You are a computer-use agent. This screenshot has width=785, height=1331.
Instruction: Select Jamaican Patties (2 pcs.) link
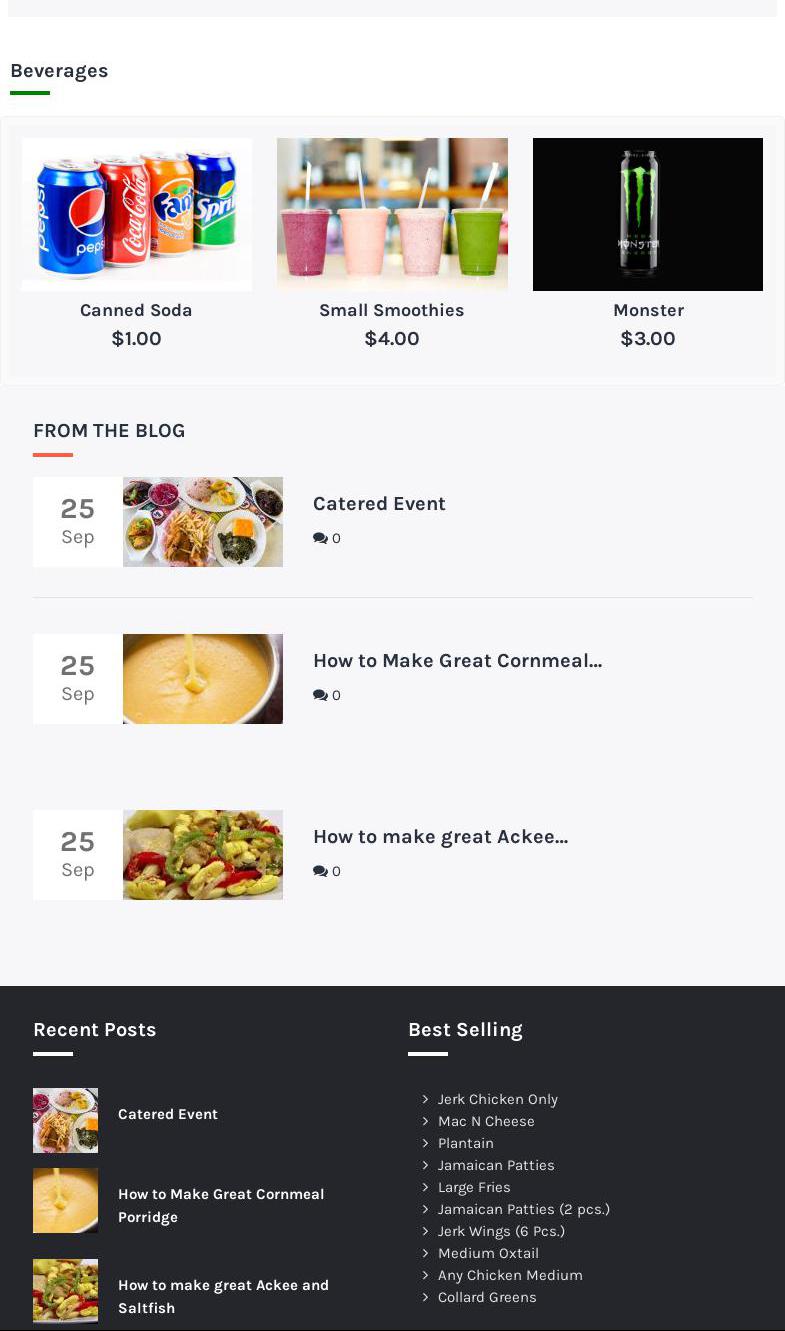coord(523,1209)
